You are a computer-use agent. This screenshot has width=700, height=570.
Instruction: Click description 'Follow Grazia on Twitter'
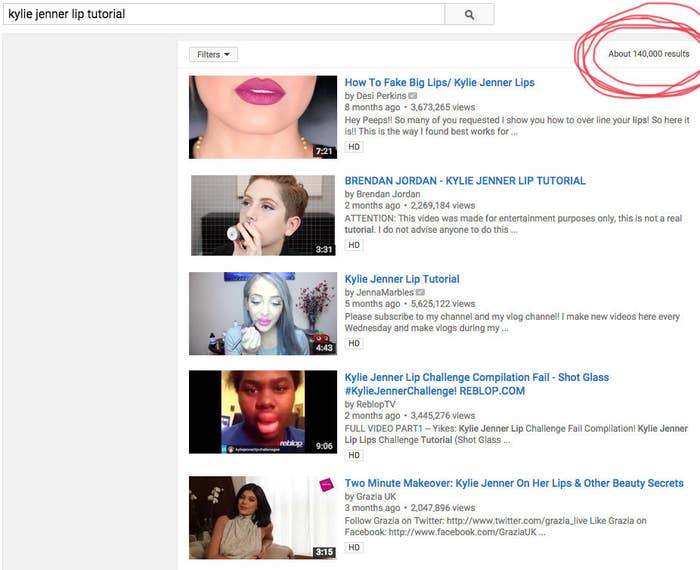pos(496,526)
